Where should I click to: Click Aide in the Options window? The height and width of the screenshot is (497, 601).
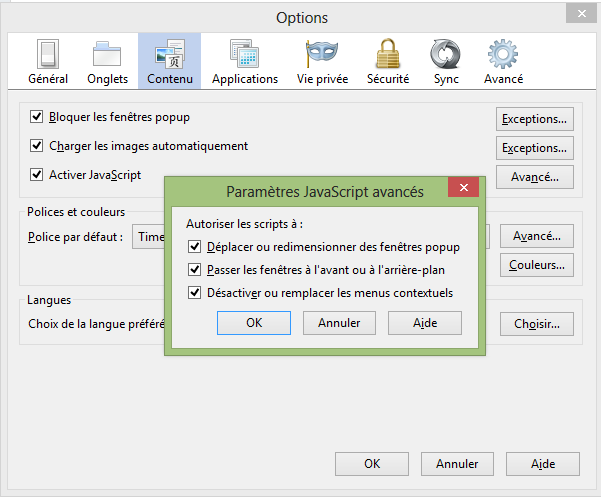543,464
